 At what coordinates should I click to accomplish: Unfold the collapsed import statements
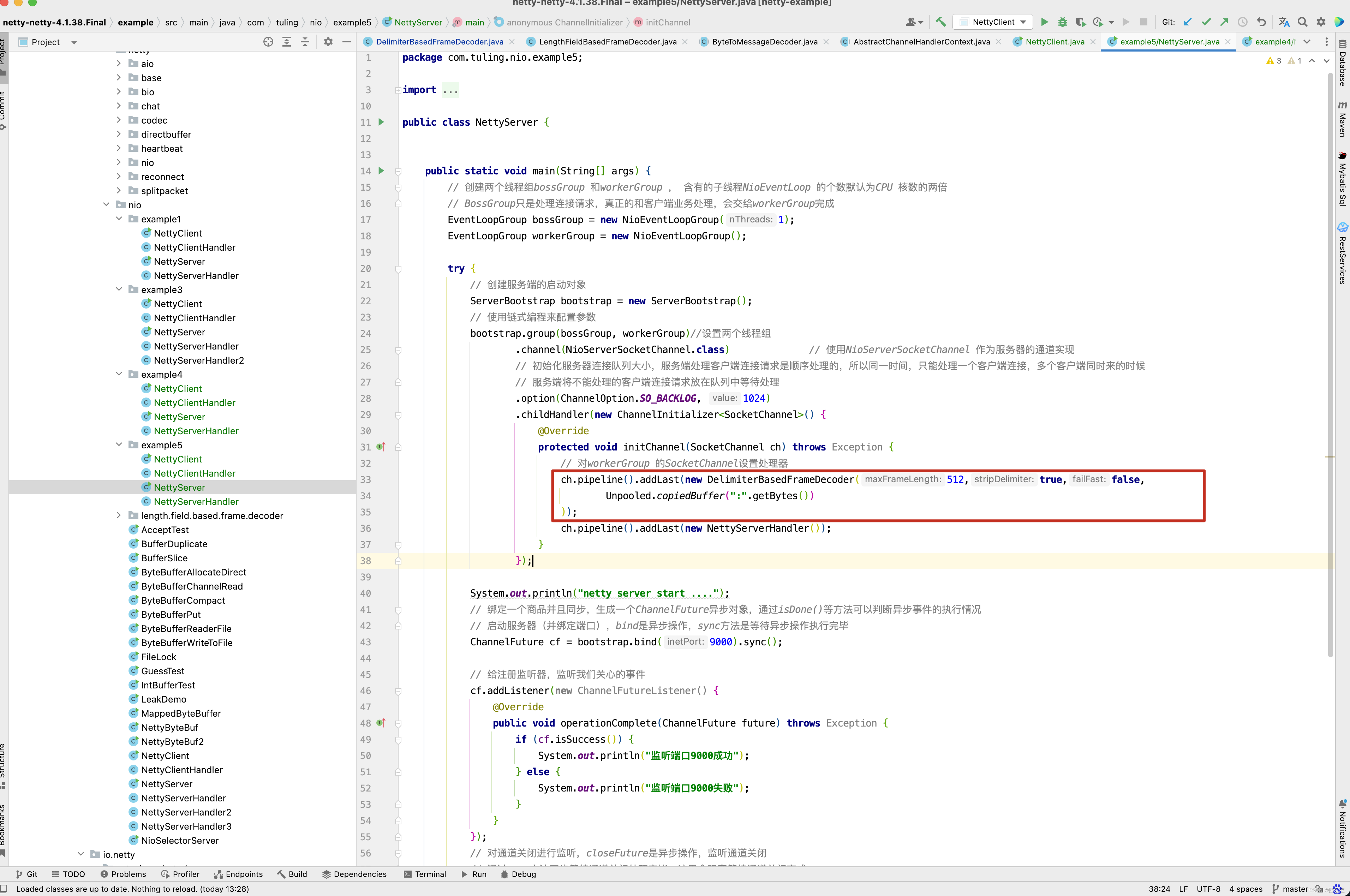450,90
